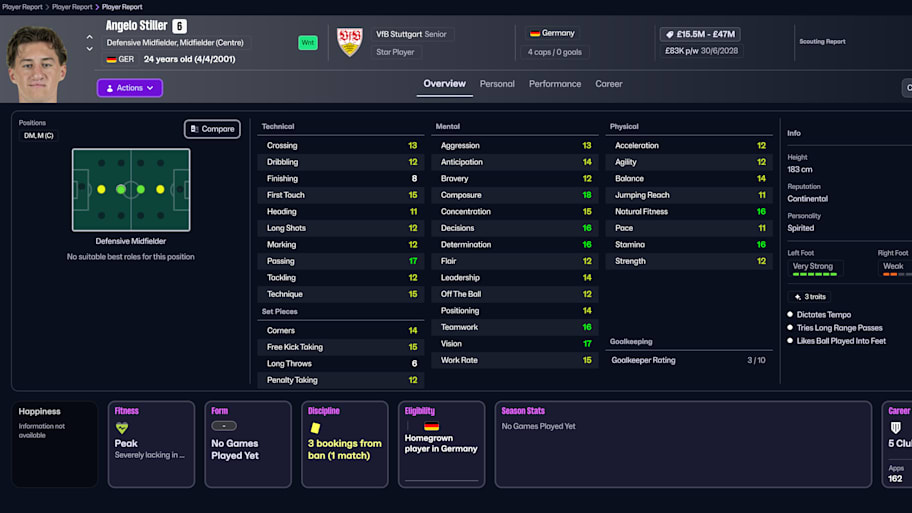The width and height of the screenshot is (912, 513).
Task: Click the Dictates Tempo trait
Action: click(x=824, y=315)
